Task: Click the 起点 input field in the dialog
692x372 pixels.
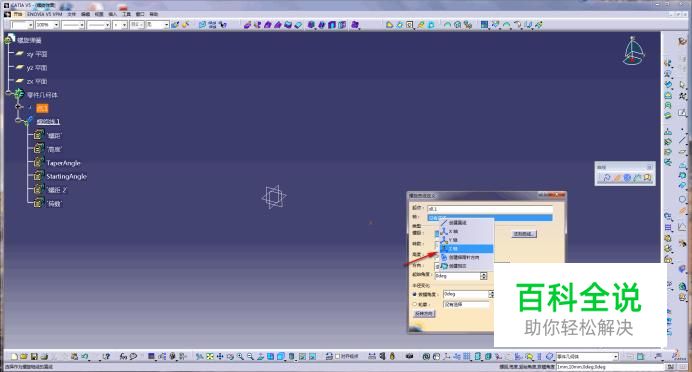Action: pos(489,209)
